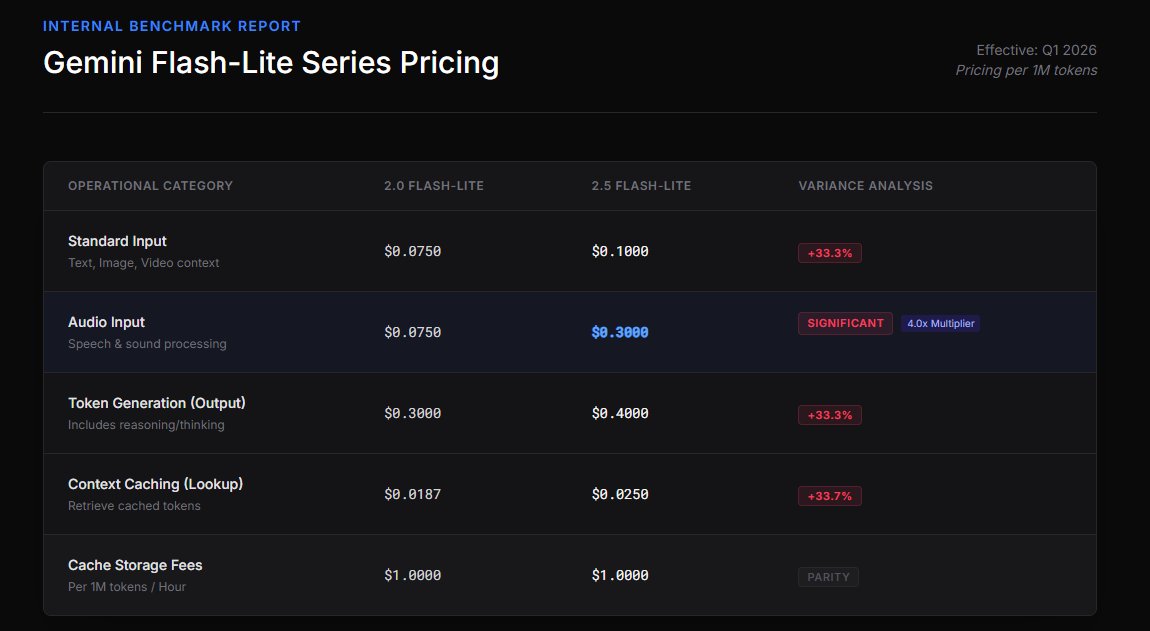Click the Effective: Q1 2026 text
The width and height of the screenshot is (1150, 631).
pyautogui.click(x=1036, y=50)
